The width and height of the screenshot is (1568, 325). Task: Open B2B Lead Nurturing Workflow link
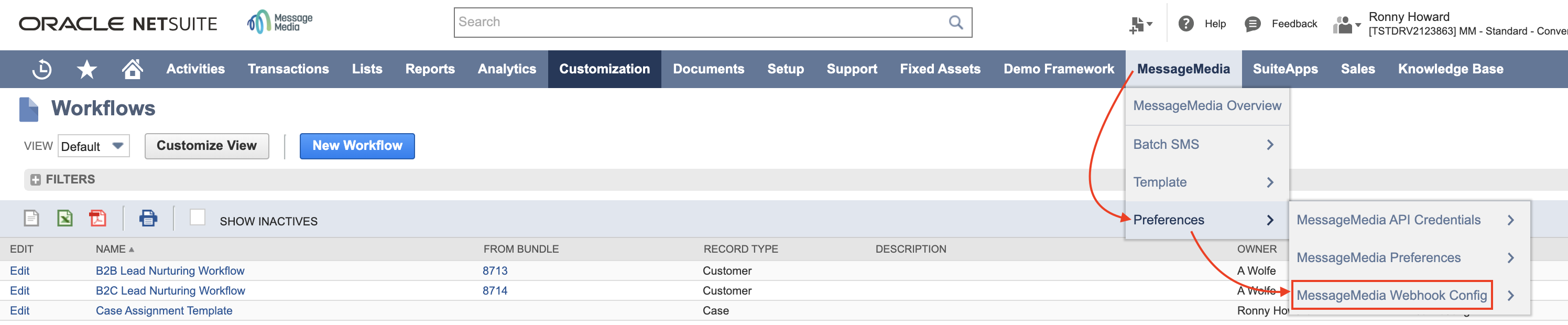[x=170, y=271]
